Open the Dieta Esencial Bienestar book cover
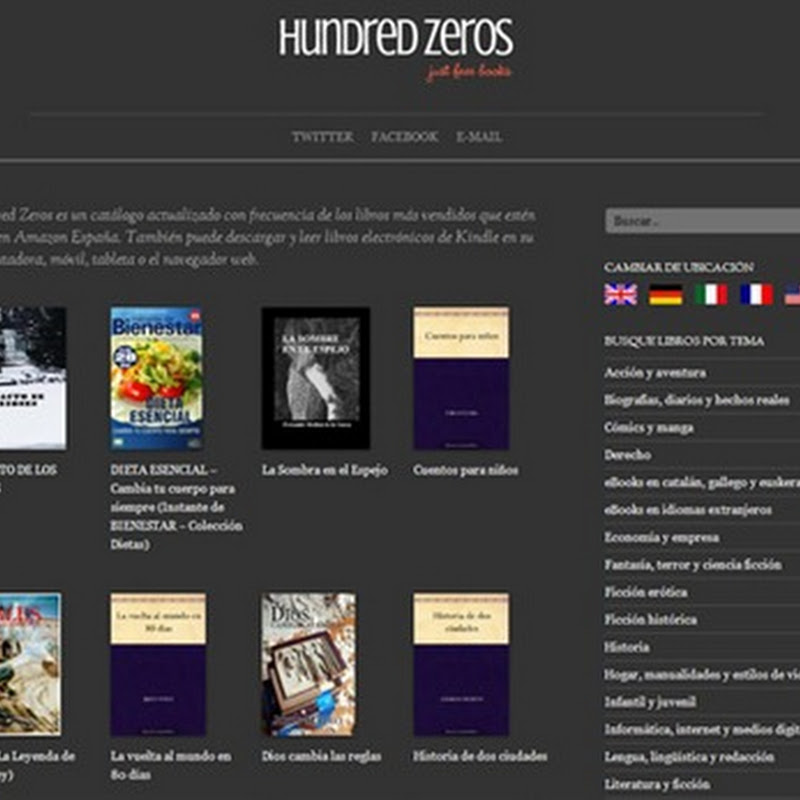The image size is (800, 800). tap(156, 378)
